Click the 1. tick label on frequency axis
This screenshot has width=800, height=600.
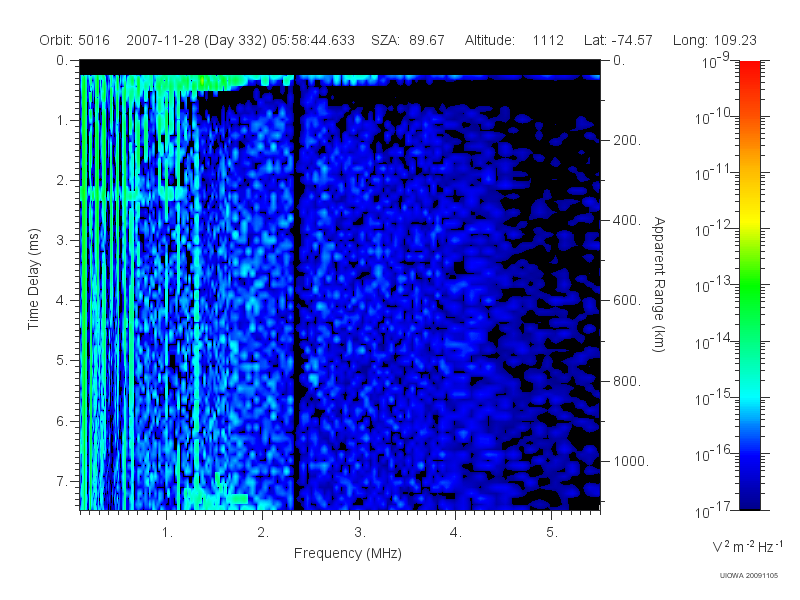pos(167,533)
